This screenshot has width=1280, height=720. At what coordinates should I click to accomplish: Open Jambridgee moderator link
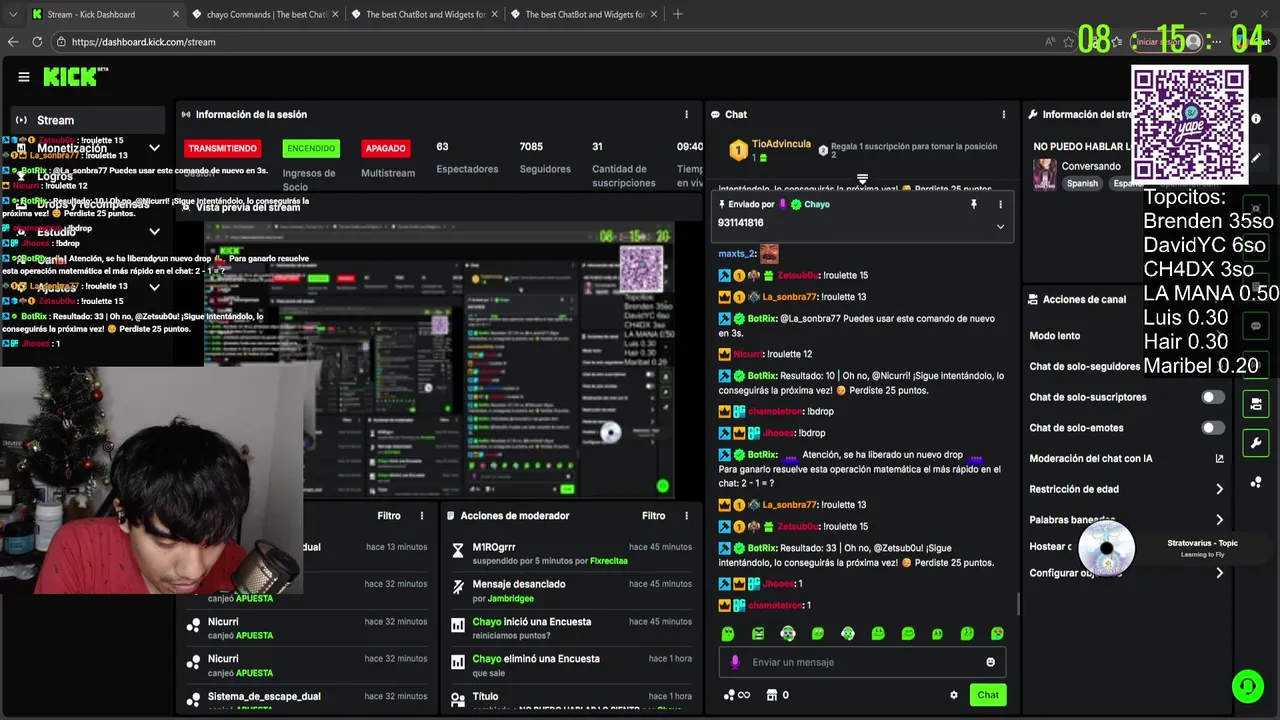(x=510, y=598)
